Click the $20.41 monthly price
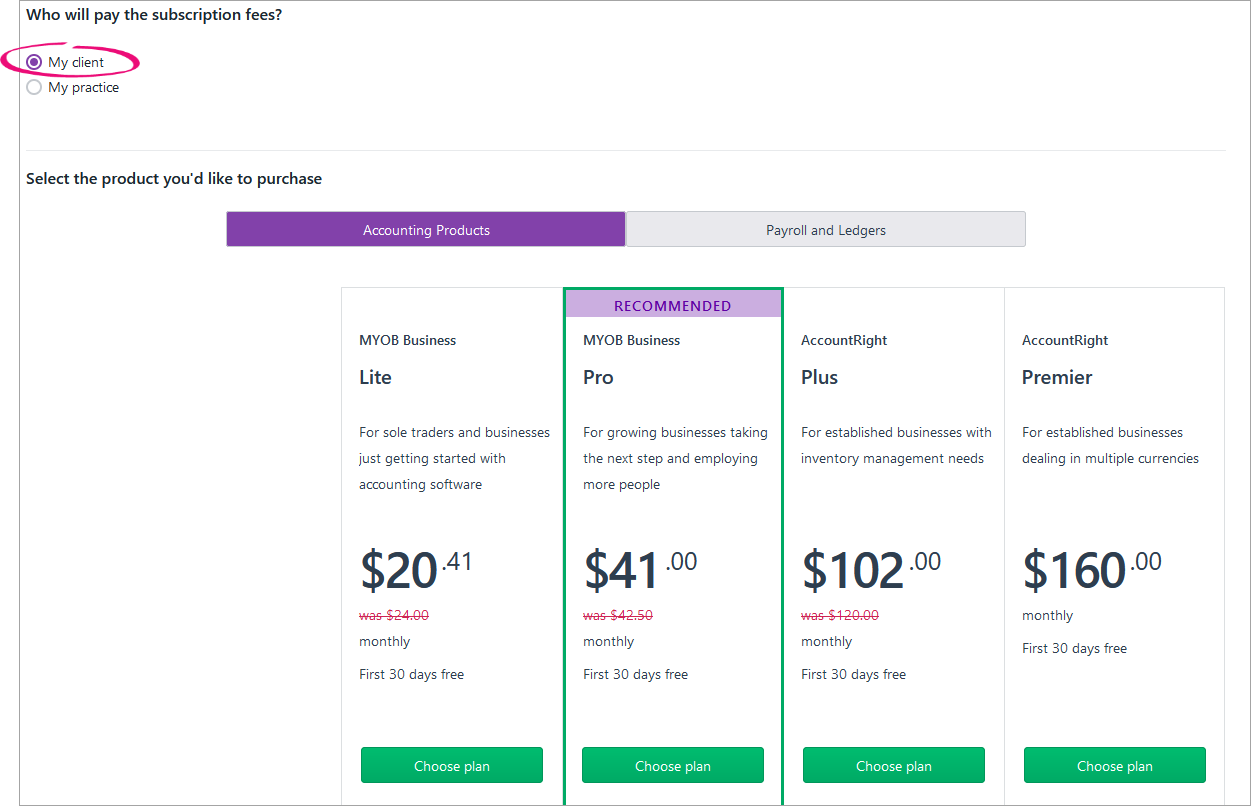 [415, 570]
